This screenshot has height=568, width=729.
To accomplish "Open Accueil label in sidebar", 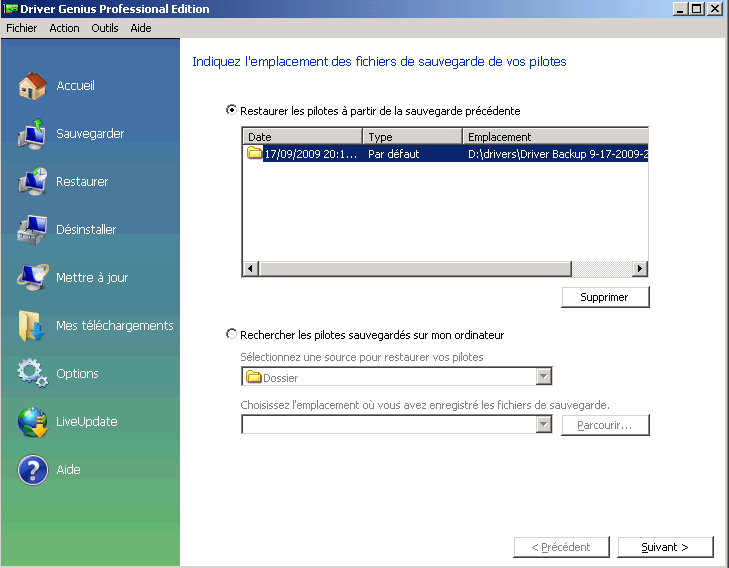I will pos(75,86).
